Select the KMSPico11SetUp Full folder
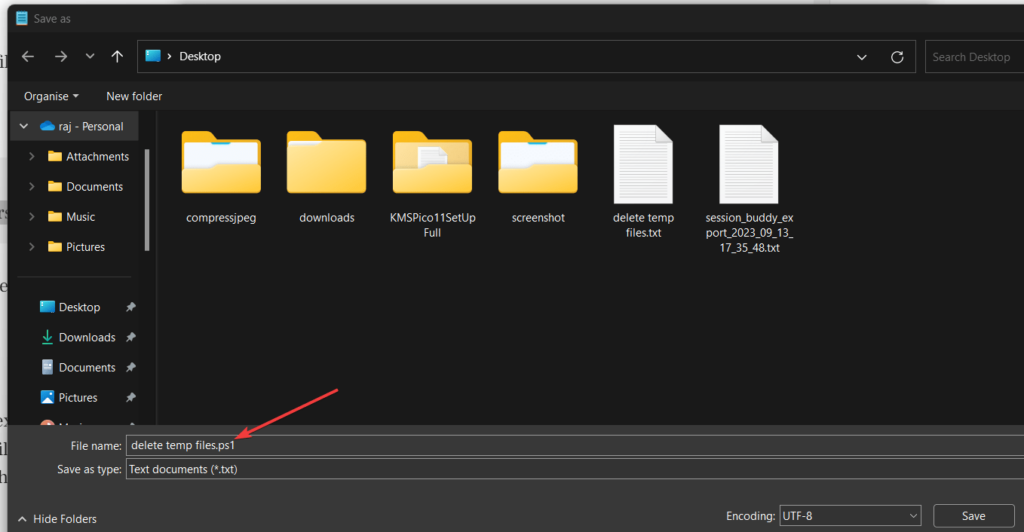This screenshot has width=1024, height=532. 432,183
